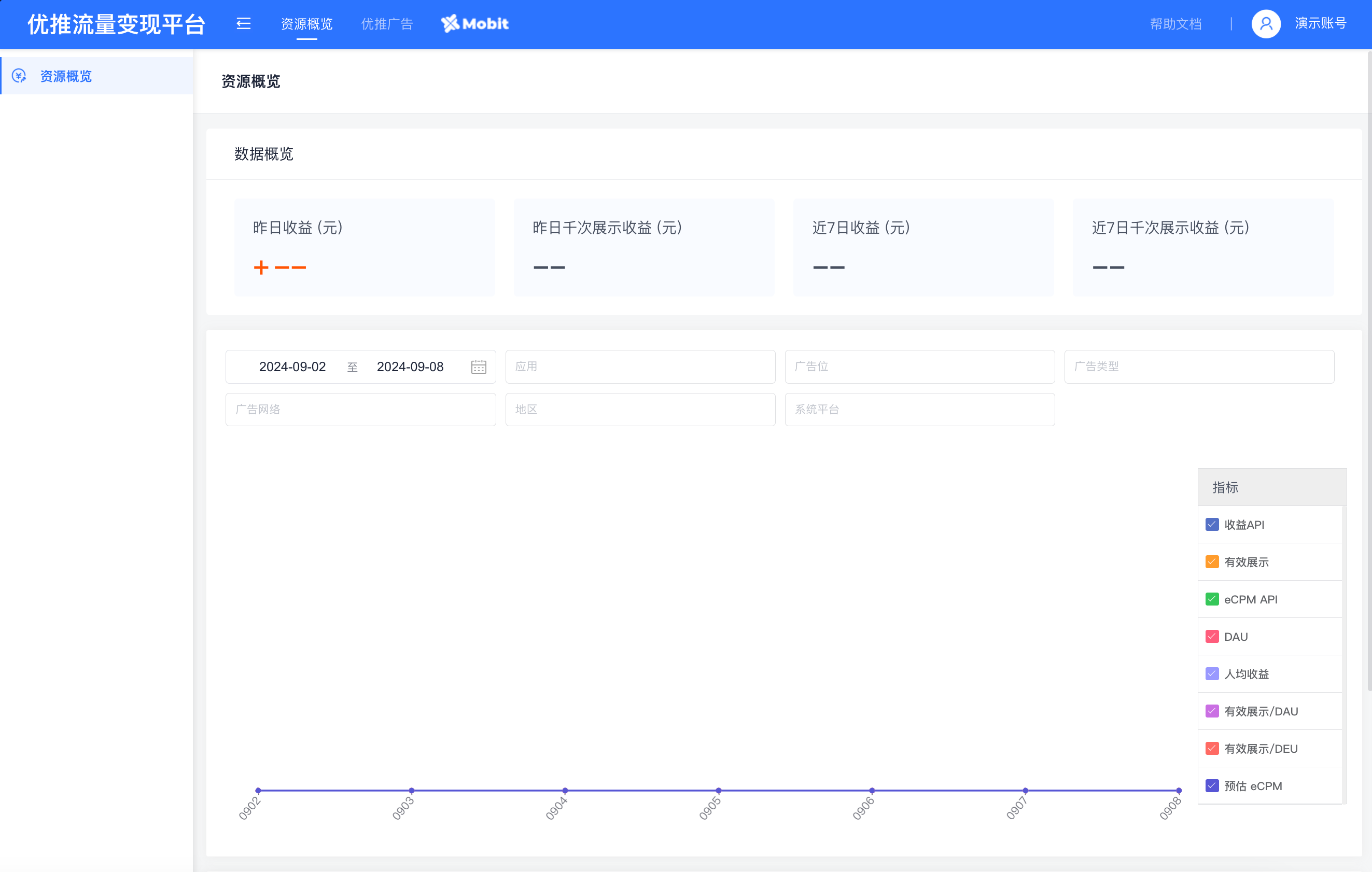Toggle the 收益API metric checkbox
The image size is (1372, 872).
(x=1212, y=524)
